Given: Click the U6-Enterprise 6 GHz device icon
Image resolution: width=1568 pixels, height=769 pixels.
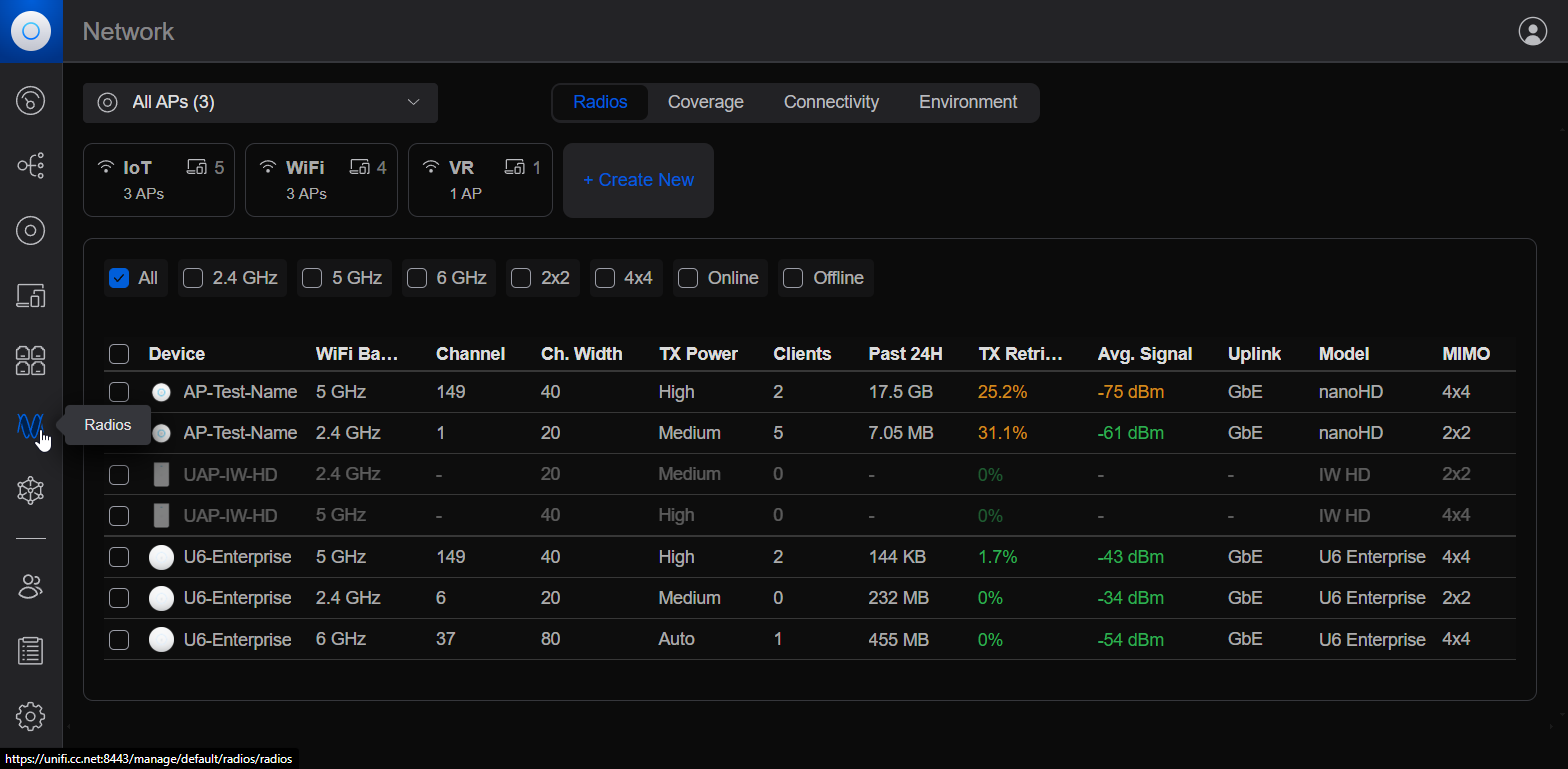Looking at the screenshot, I should [x=161, y=639].
